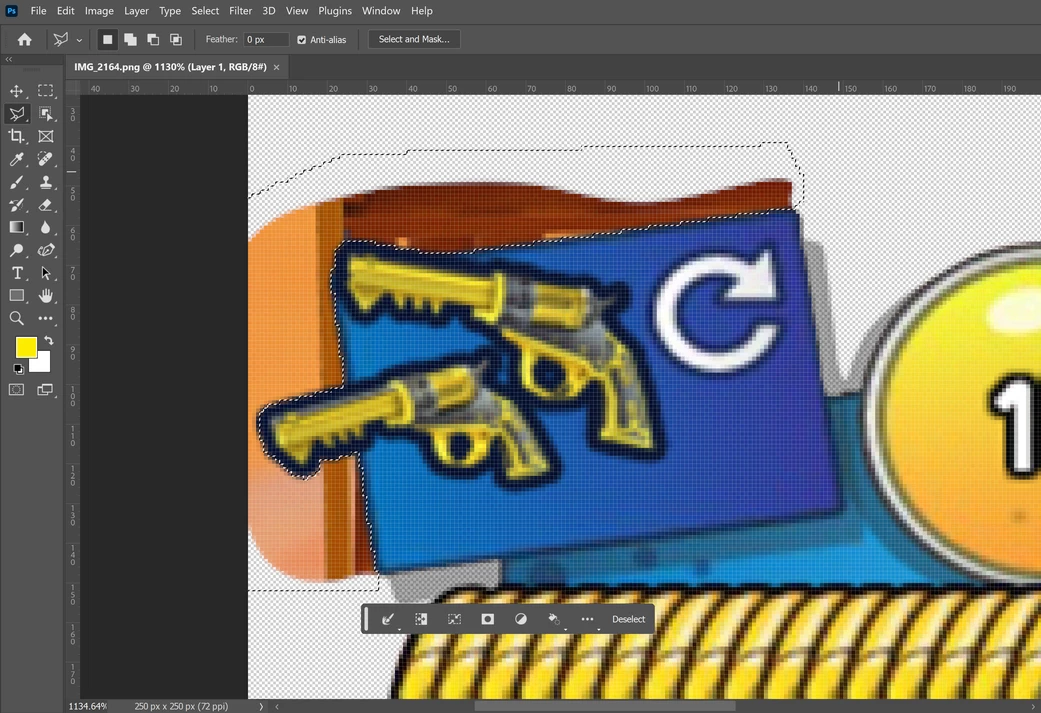
Task: Click the Feather value input field
Action: point(266,40)
